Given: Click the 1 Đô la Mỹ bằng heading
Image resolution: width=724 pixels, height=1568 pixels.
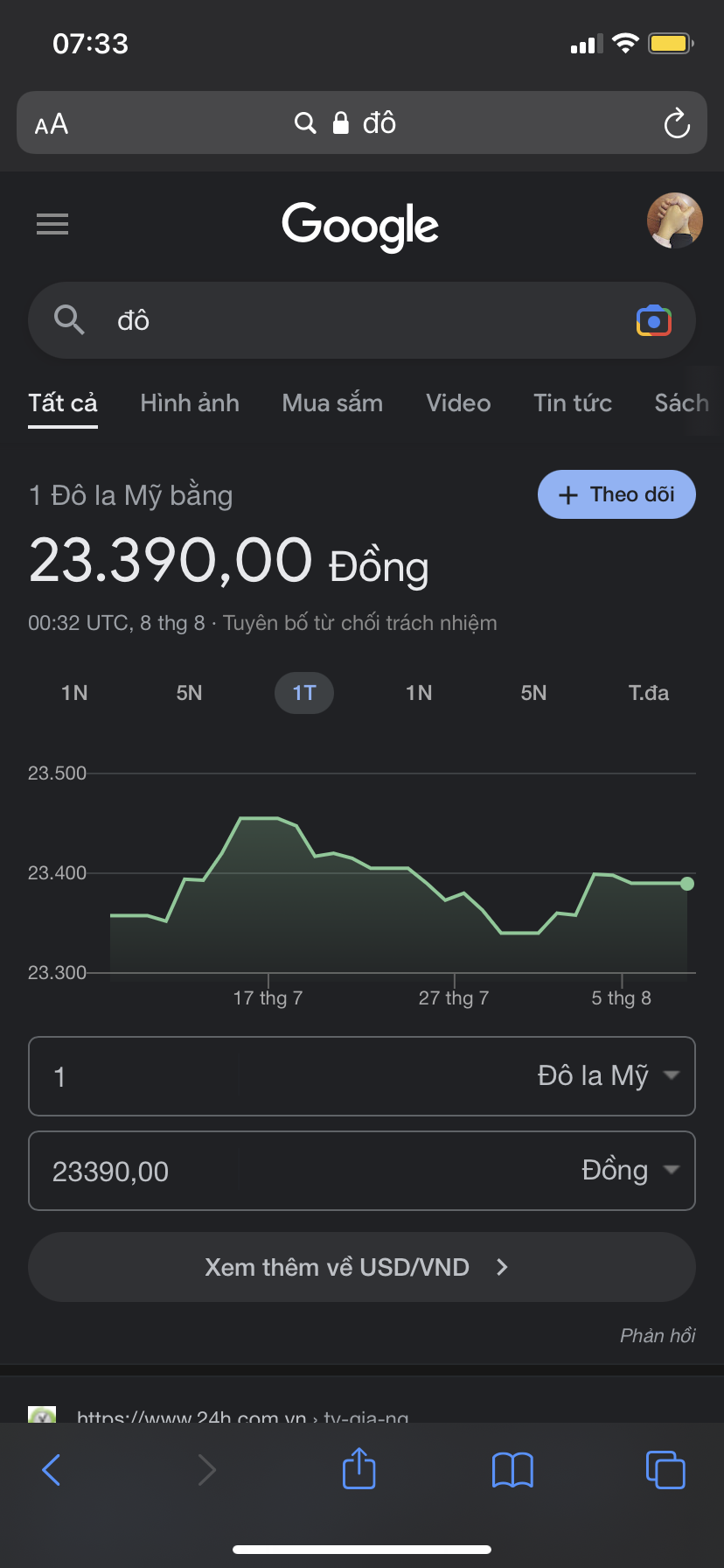Looking at the screenshot, I should point(130,495).
